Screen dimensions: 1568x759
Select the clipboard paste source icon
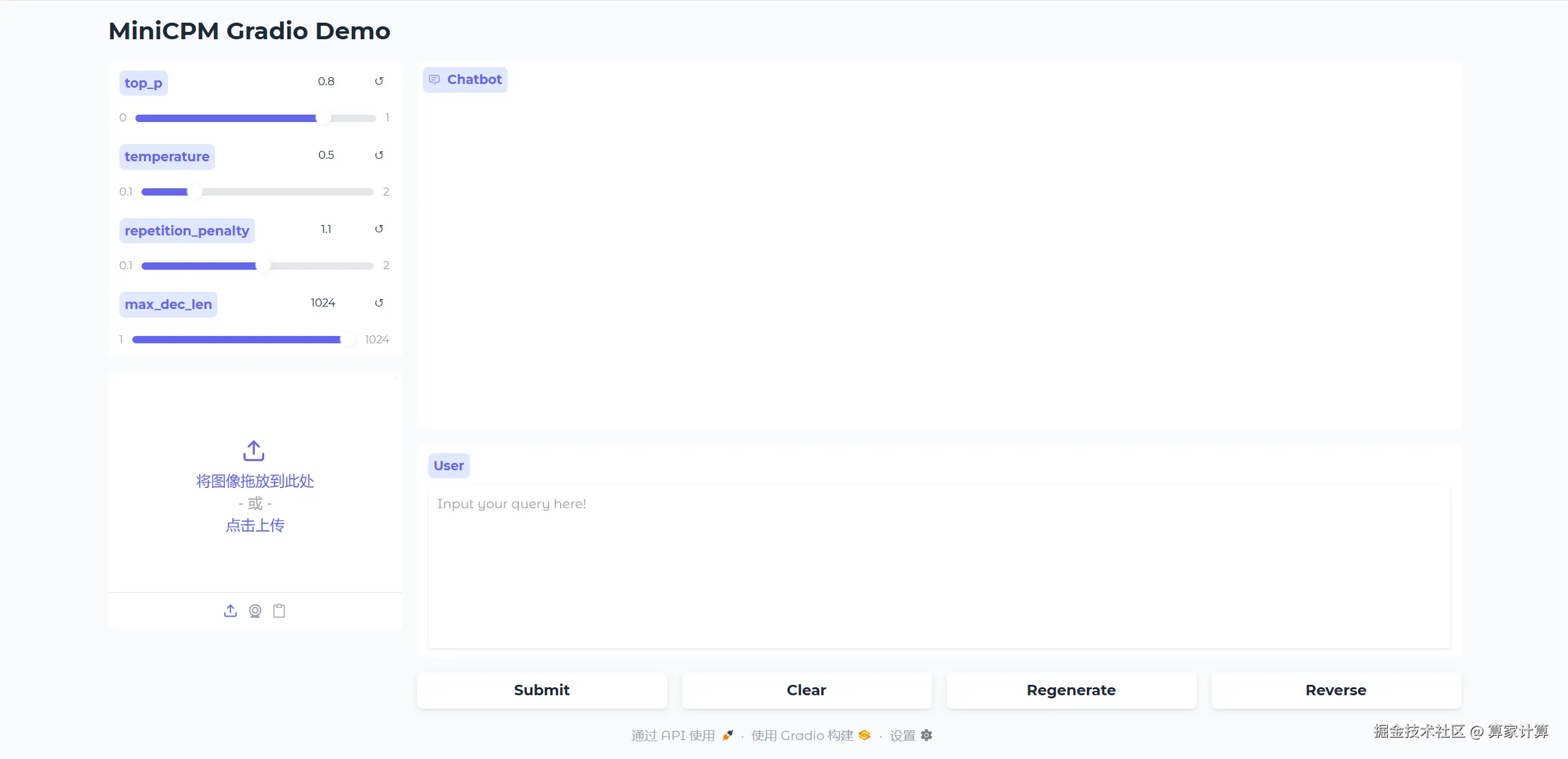tap(279, 611)
